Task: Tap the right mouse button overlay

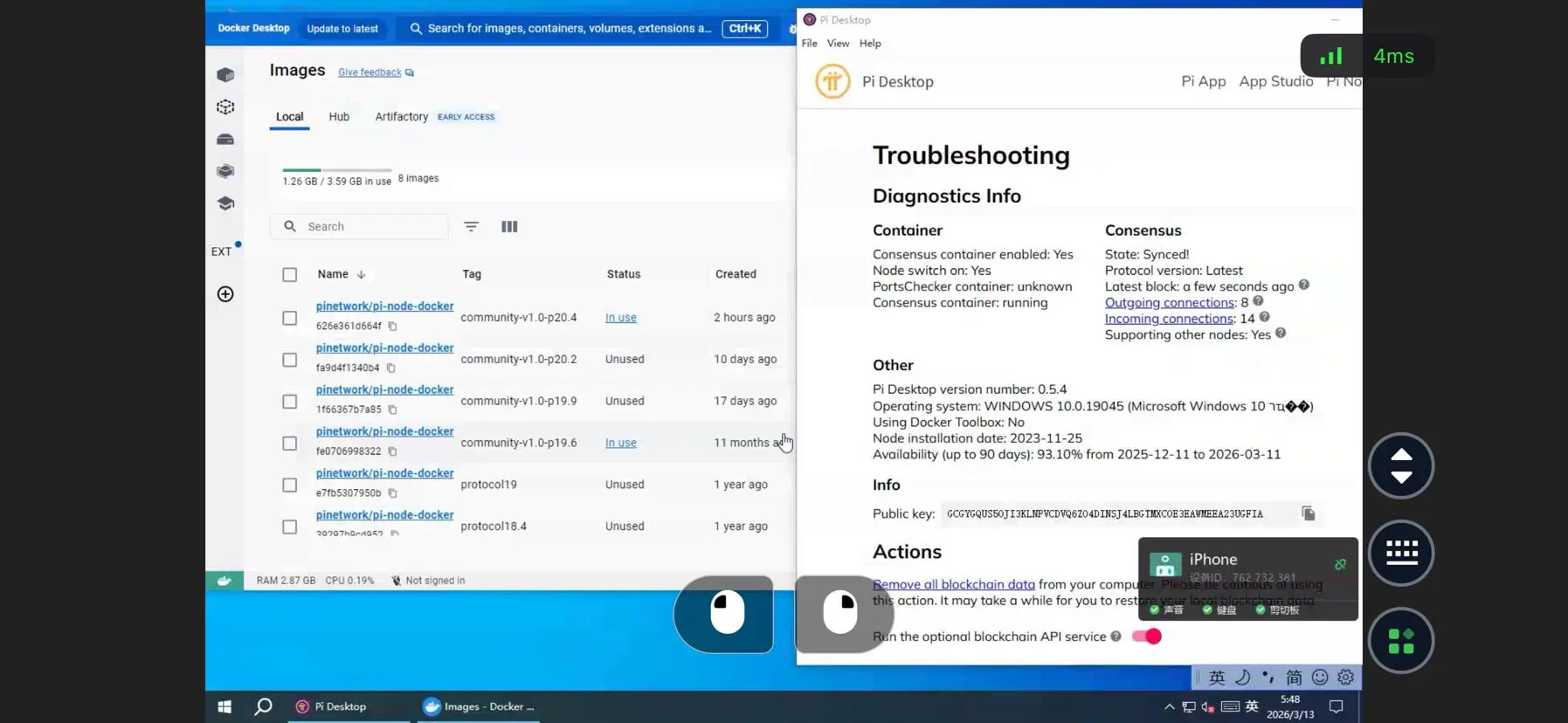Action: pos(843,614)
